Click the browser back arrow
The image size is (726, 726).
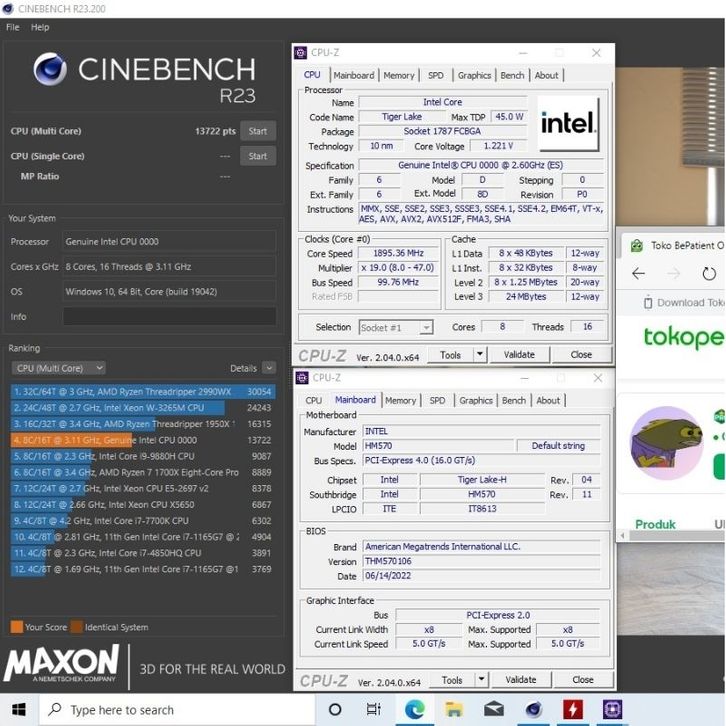click(x=638, y=274)
